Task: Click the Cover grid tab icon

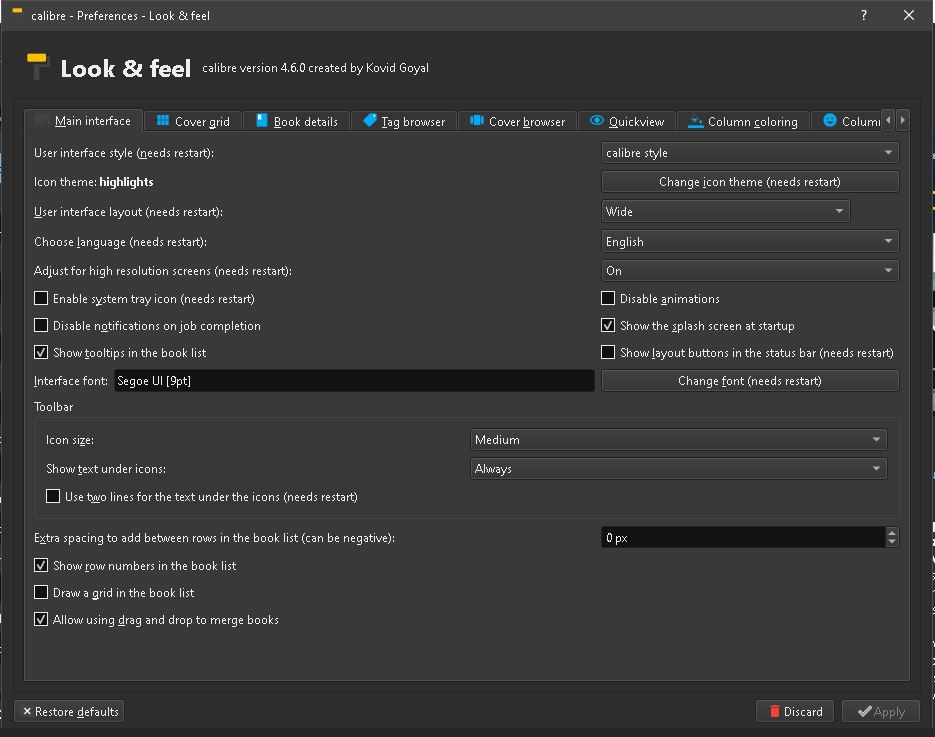Action: click(162, 120)
